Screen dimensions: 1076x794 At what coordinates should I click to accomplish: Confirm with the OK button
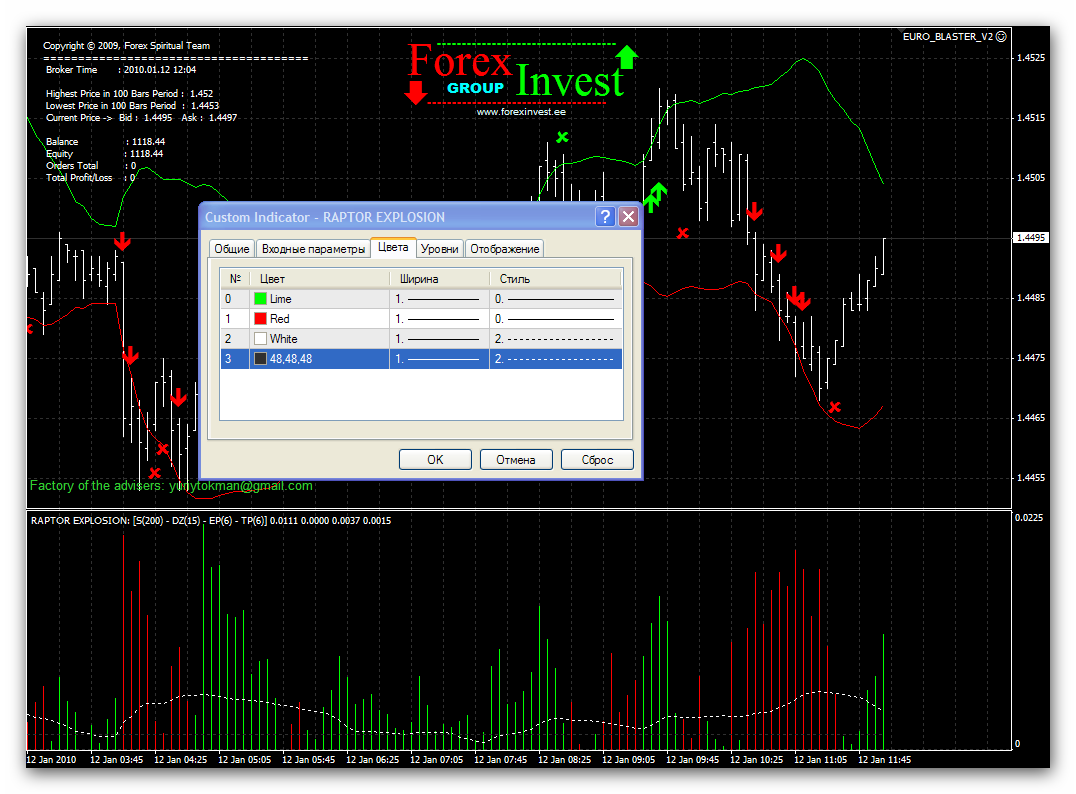(x=435, y=459)
